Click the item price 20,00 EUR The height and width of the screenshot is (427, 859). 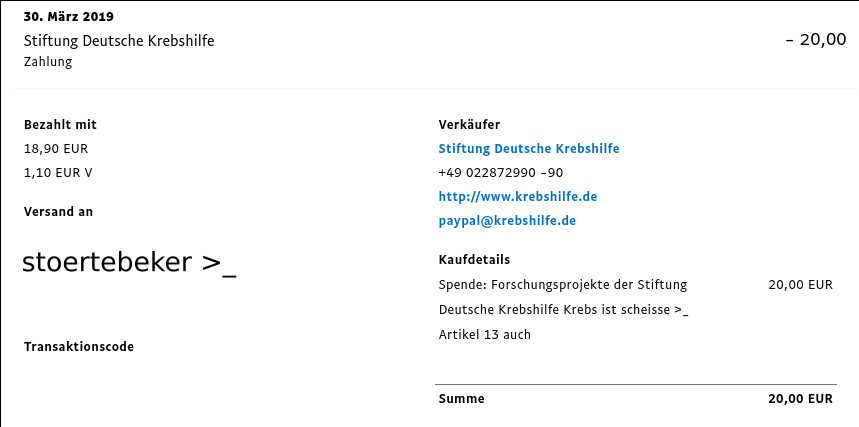[800, 285]
